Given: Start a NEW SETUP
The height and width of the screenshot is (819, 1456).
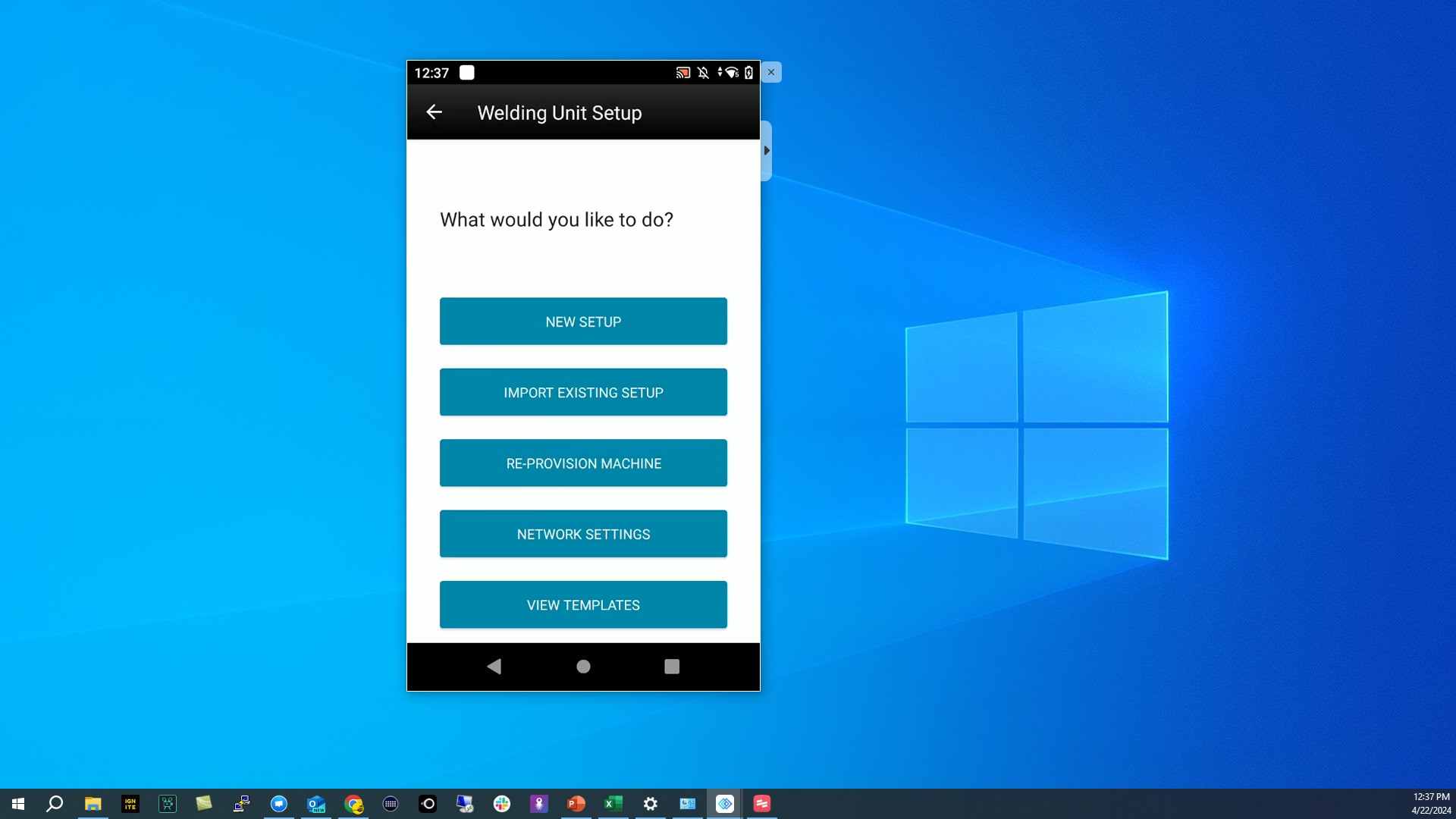Looking at the screenshot, I should point(583,322).
